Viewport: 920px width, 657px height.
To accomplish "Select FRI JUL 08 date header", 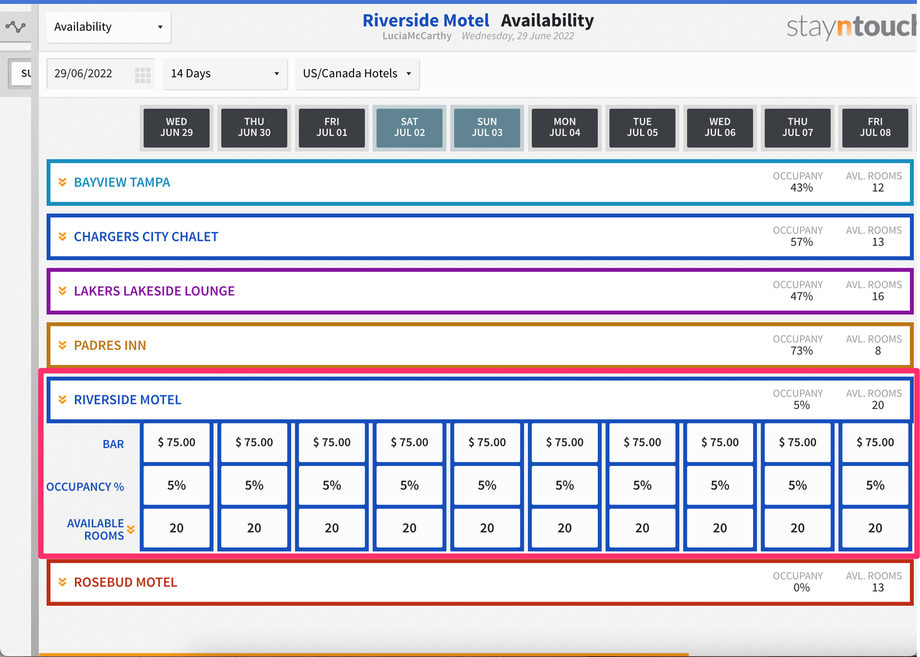I will (875, 128).
